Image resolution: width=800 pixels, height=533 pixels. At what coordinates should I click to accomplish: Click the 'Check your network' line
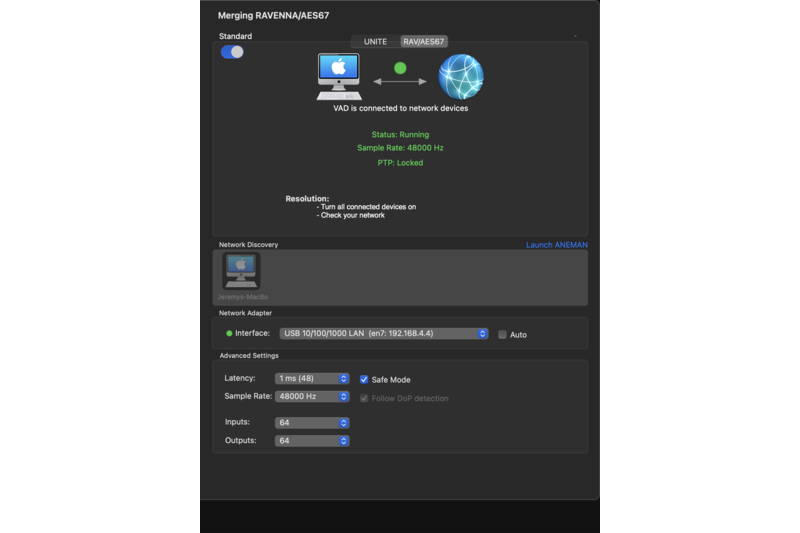coord(351,215)
